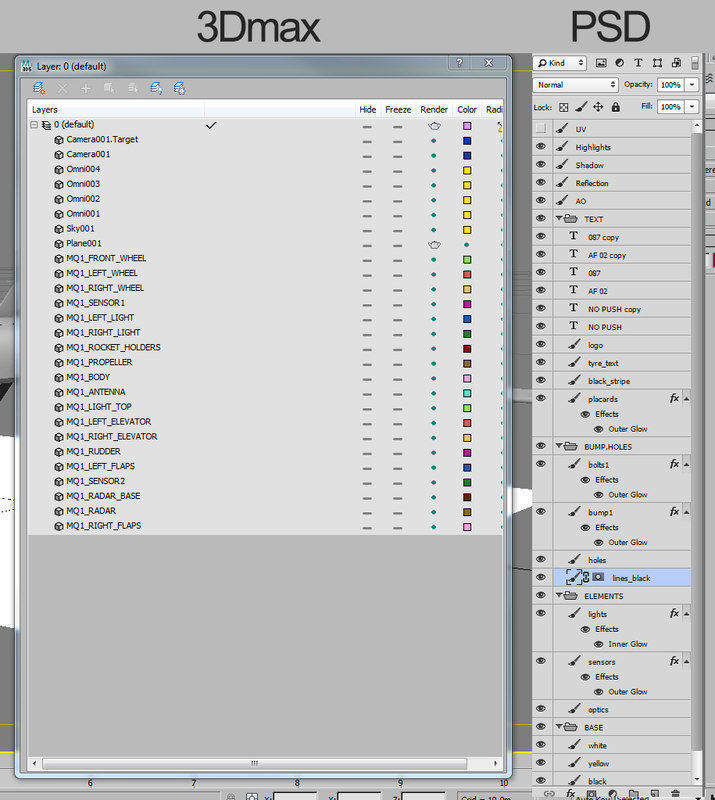The width and height of the screenshot is (715, 800).
Task: Click fx icon on bolts1 layer
Action: tap(674, 464)
